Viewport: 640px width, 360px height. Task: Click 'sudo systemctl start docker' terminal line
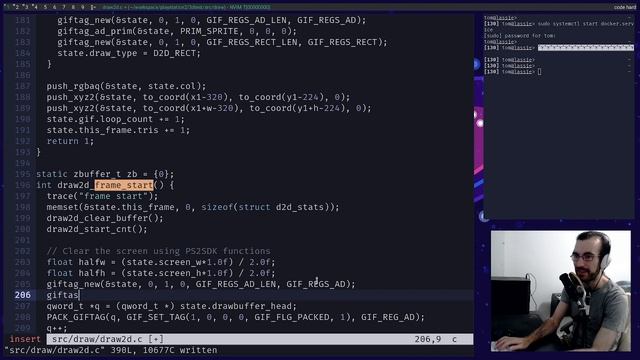click(559, 24)
